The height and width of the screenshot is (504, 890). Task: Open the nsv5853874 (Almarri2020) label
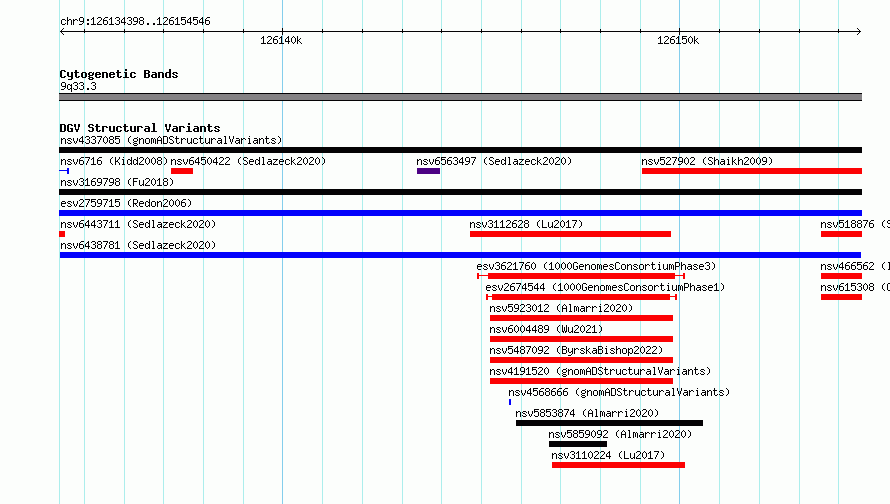(x=587, y=413)
